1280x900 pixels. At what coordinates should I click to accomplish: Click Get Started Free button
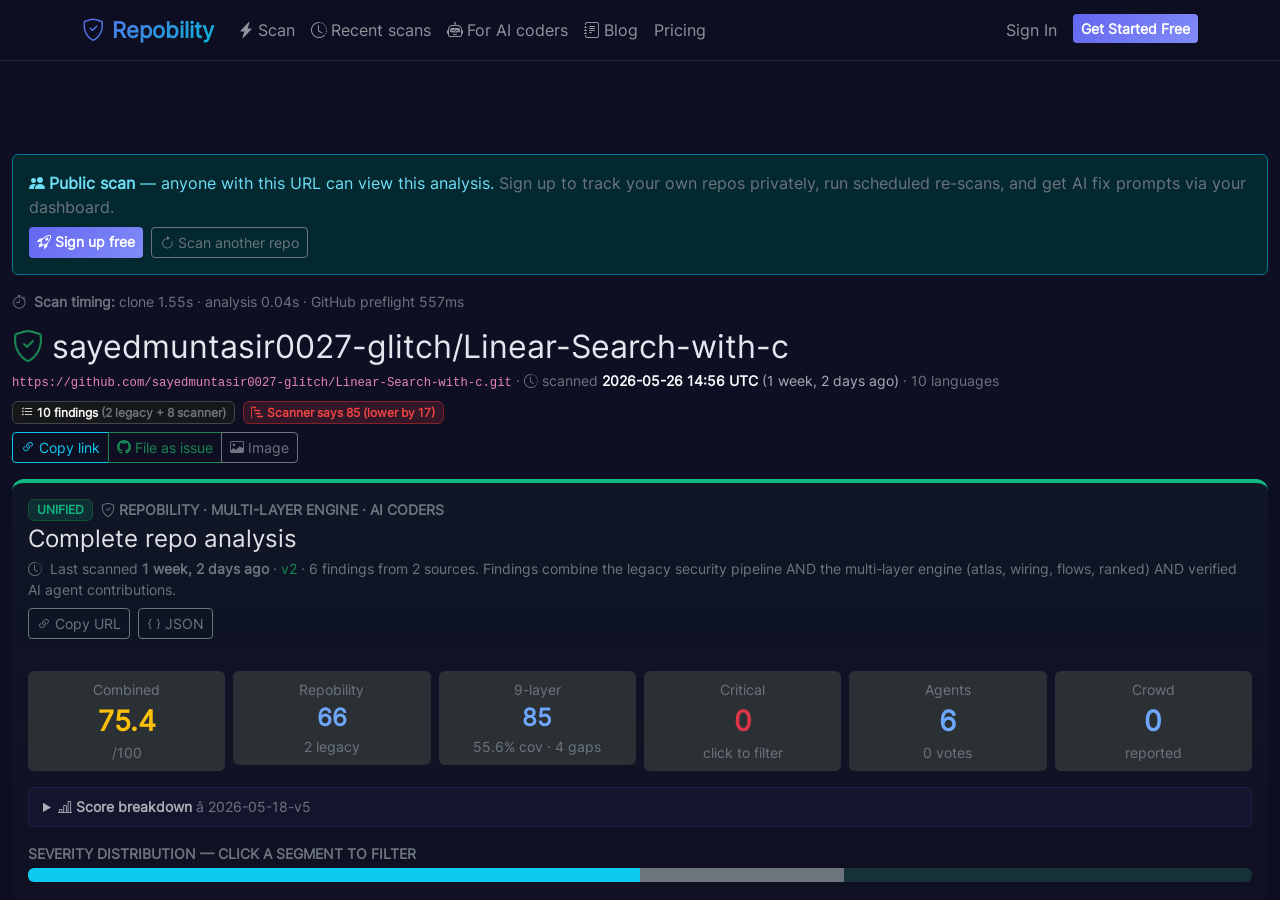1135,29
